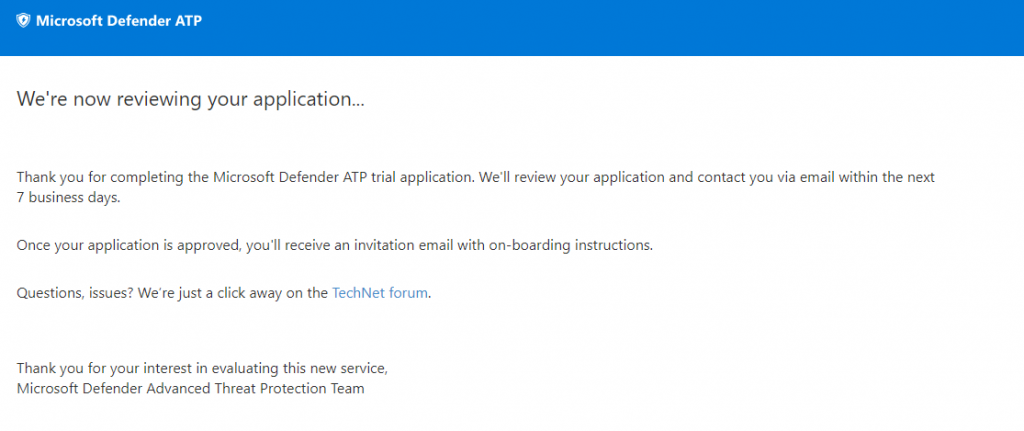Click the Microsoft Defender shield icon
This screenshot has width=1024, height=431.
point(23,21)
